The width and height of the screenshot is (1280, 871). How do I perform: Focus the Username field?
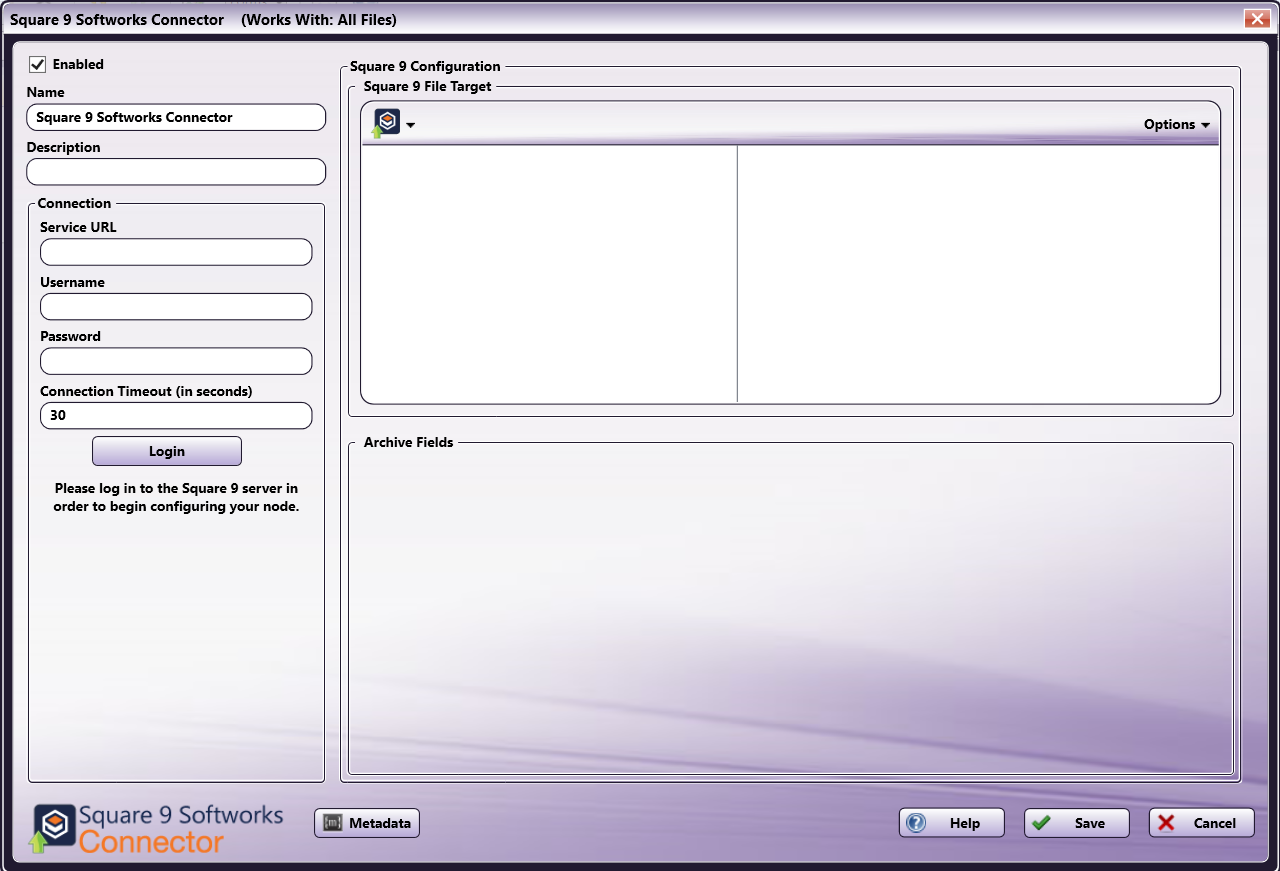tap(176, 306)
